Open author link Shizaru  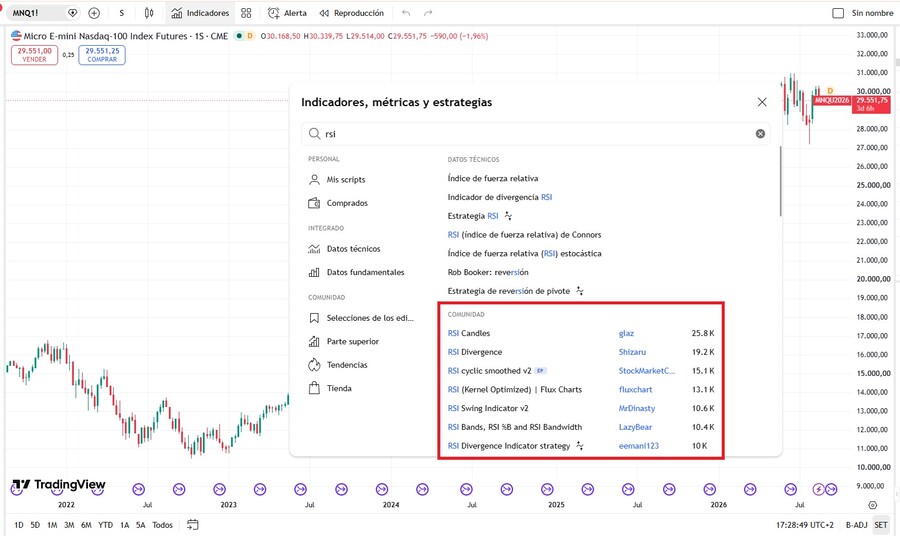(632, 352)
